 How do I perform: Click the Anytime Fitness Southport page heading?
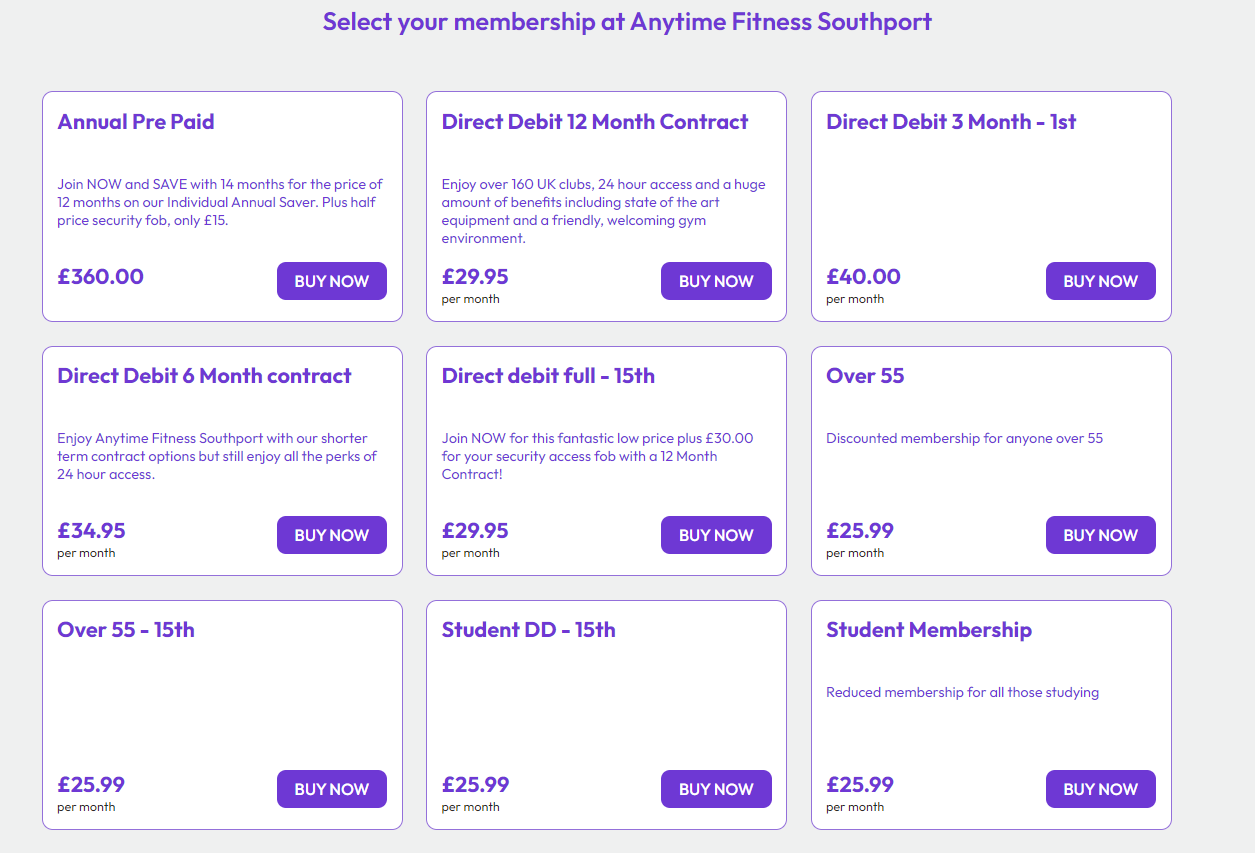(x=627, y=20)
